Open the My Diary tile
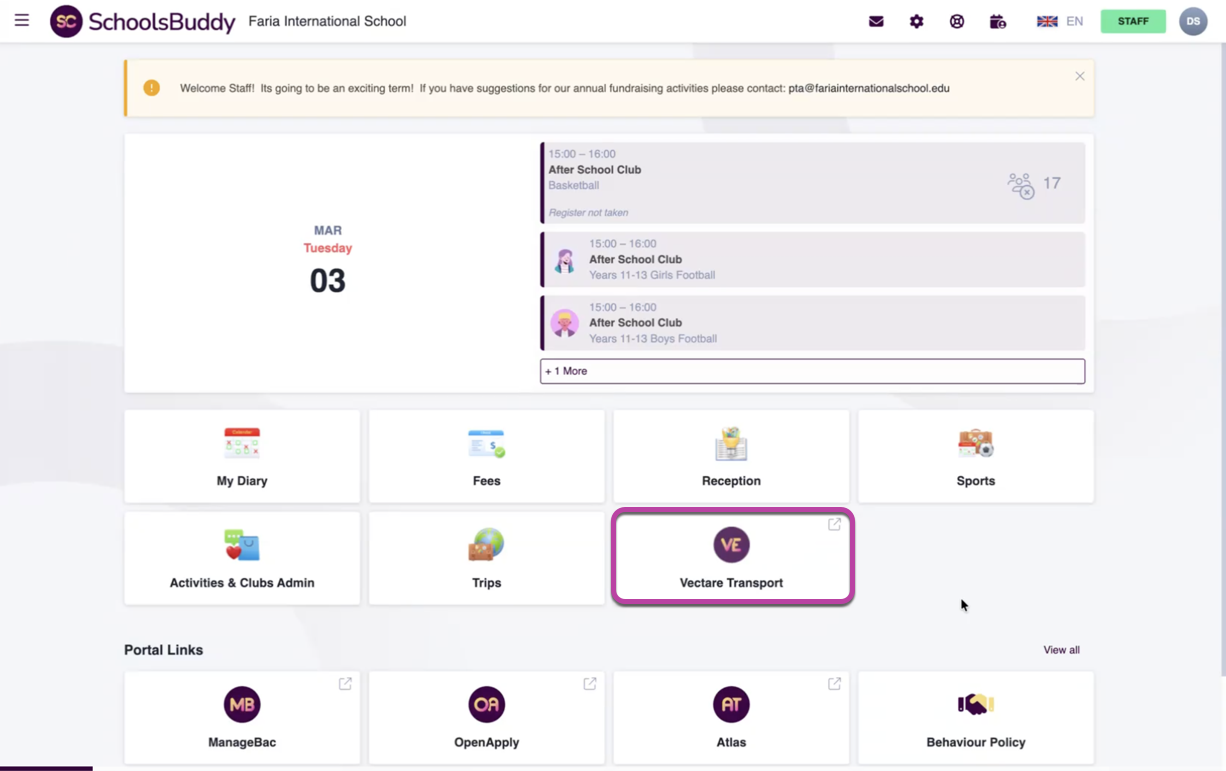The width and height of the screenshot is (1226, 771). point(242,457)
